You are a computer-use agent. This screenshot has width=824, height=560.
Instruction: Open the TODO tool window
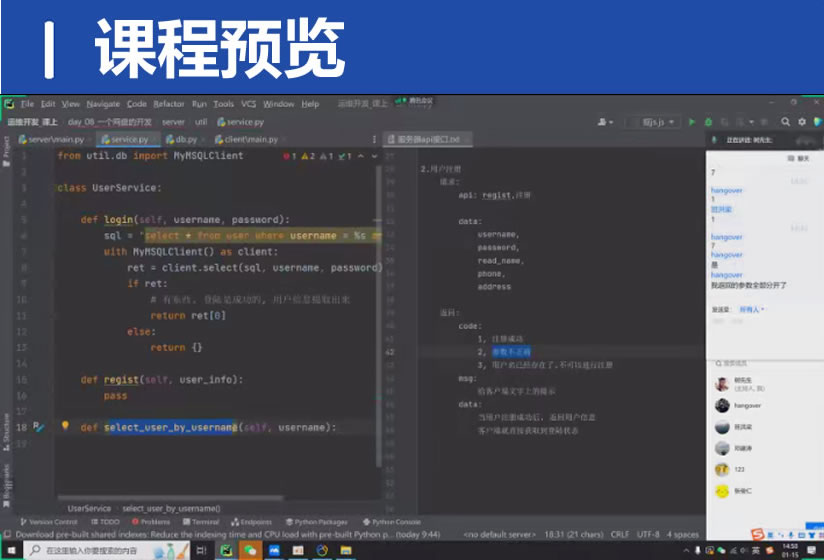pos(105,522)
